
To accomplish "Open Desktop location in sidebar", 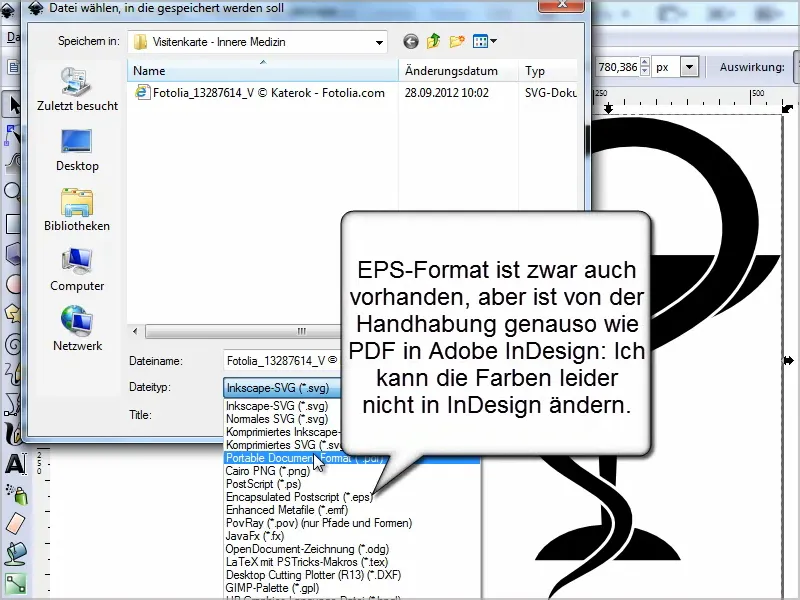I will 77,151.
